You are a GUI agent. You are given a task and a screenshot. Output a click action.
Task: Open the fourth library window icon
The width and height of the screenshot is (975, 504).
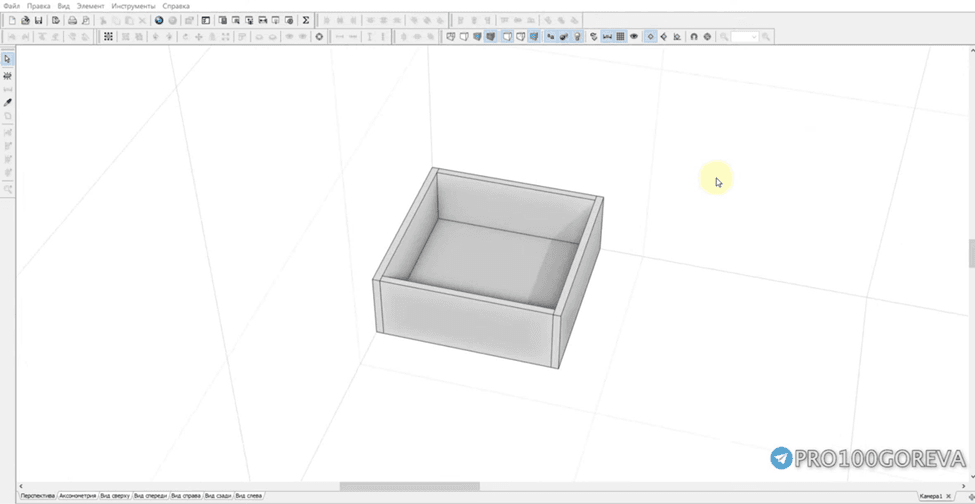(x=262, y=20)
